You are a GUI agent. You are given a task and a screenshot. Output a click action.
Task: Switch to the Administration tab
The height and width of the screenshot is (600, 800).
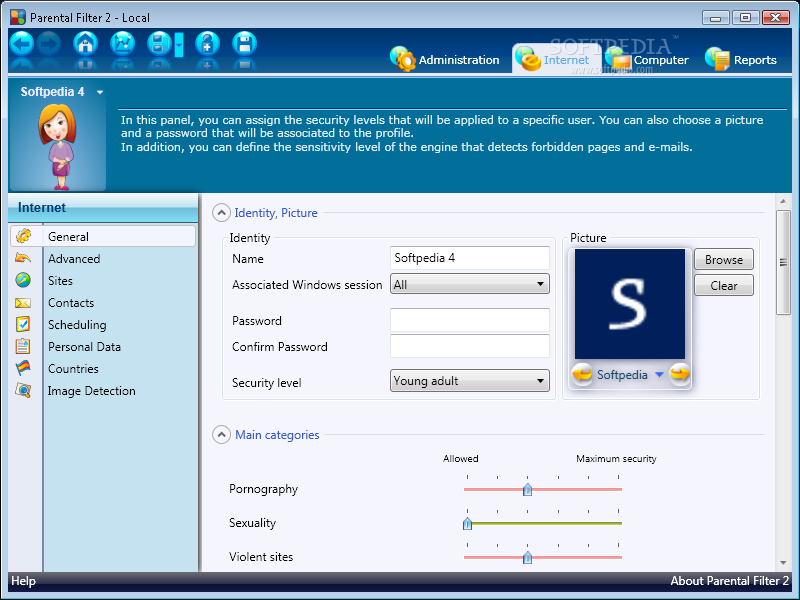coord(445,60)
